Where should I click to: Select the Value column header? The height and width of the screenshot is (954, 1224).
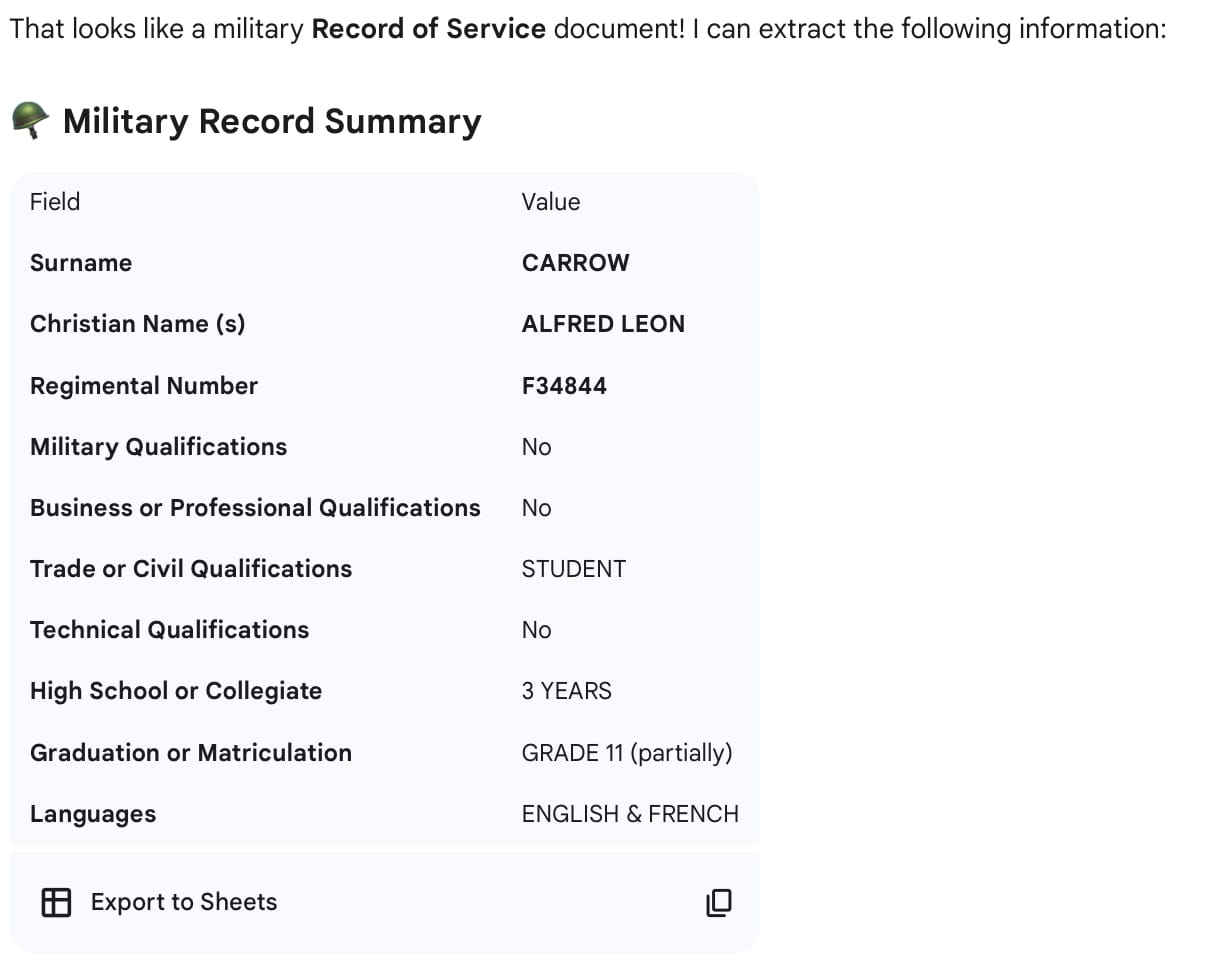(550, 202)
